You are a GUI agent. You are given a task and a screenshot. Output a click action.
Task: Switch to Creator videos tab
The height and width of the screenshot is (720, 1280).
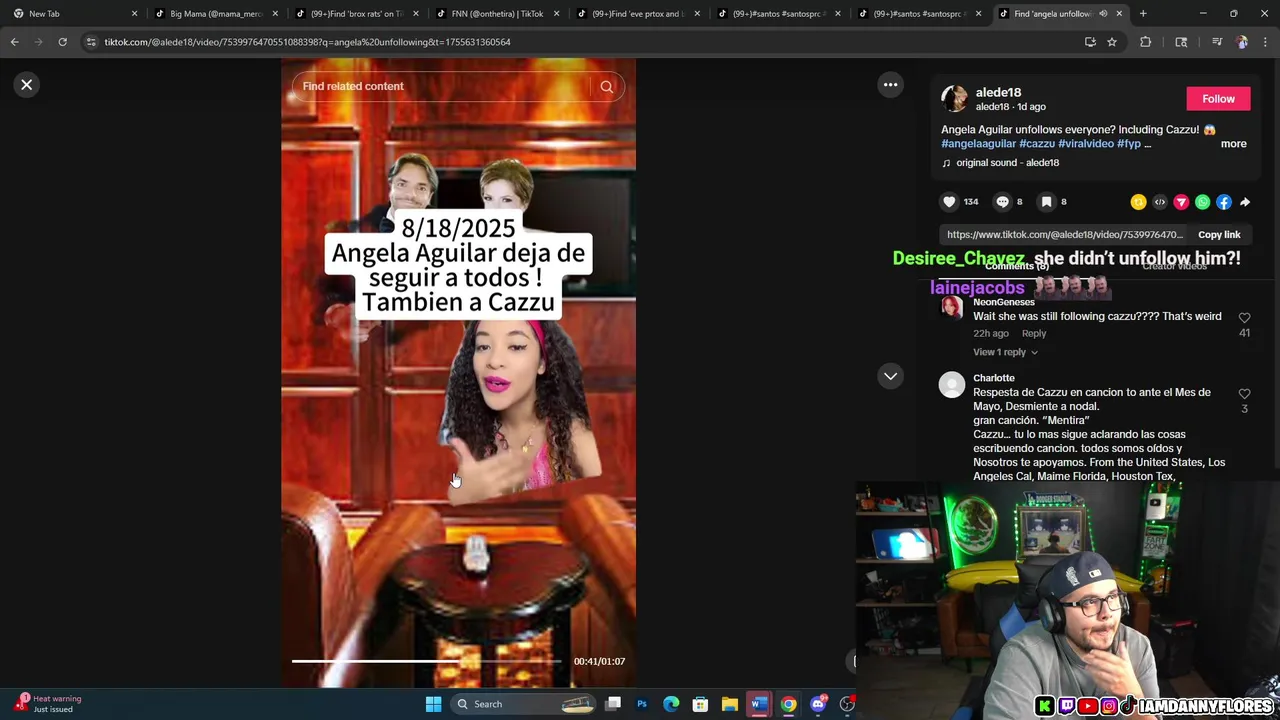[x=1174, y=266]
